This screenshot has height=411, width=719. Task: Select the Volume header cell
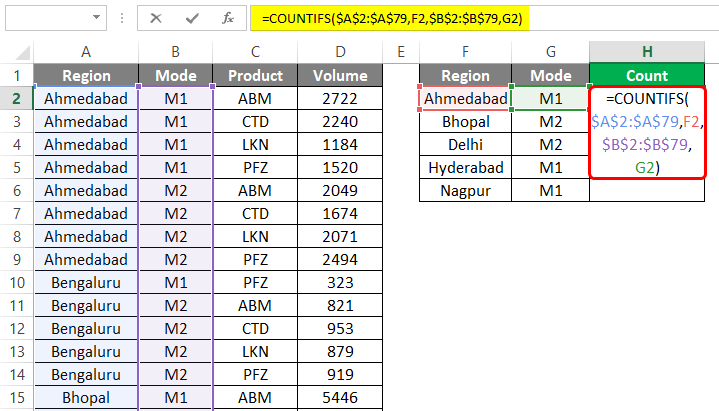(x=340, y=75)
